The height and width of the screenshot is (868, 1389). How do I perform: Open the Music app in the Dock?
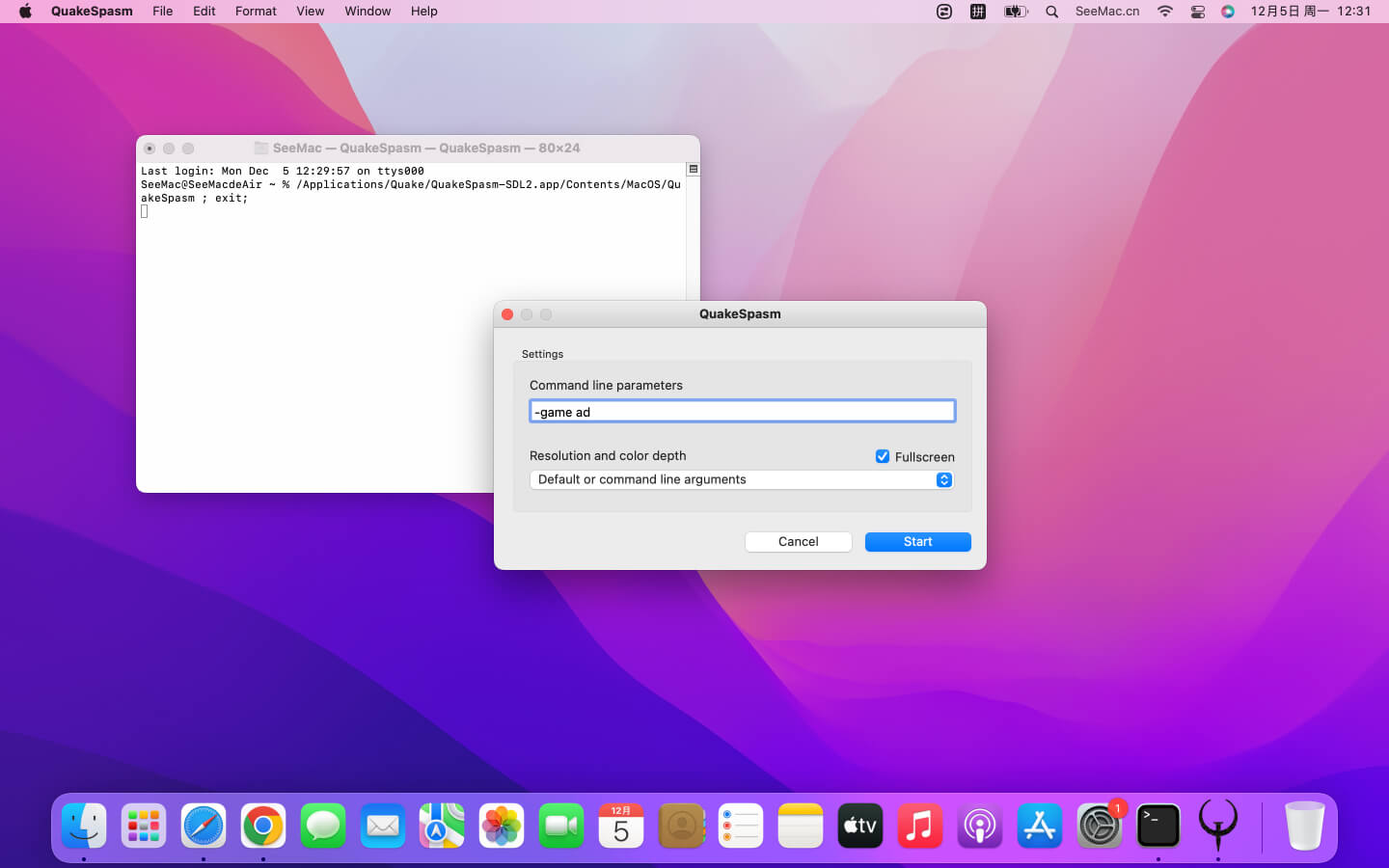[919, 826]
